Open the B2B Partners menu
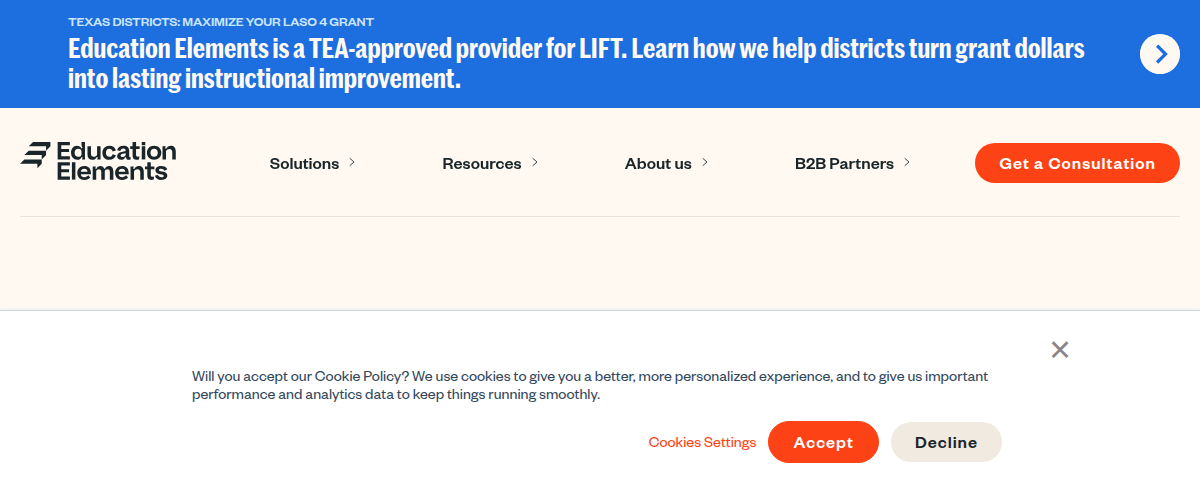This screenshot has height=489, width=1200. click(x=844, y=164)
